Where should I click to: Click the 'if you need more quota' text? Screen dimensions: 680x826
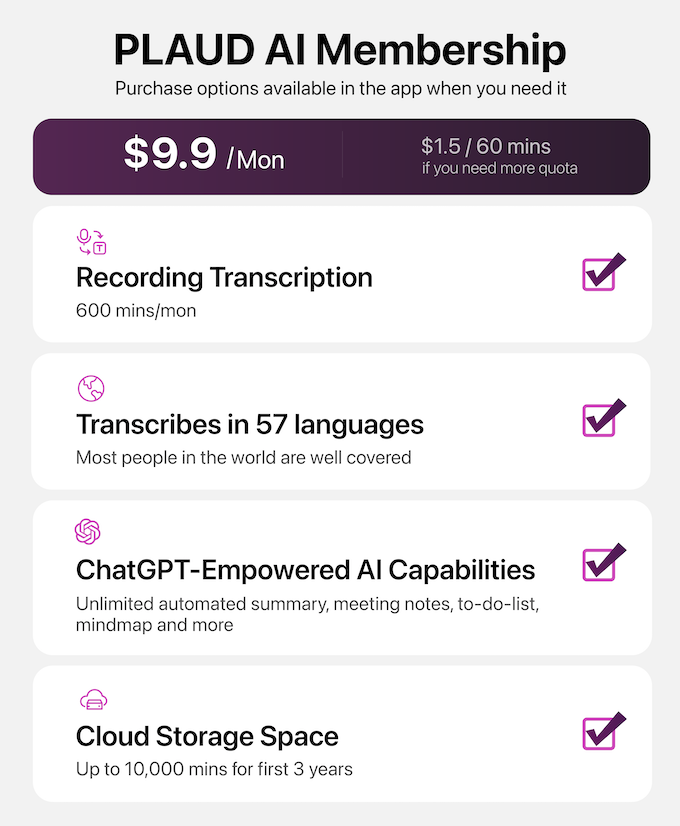click(x=499, y=169)
